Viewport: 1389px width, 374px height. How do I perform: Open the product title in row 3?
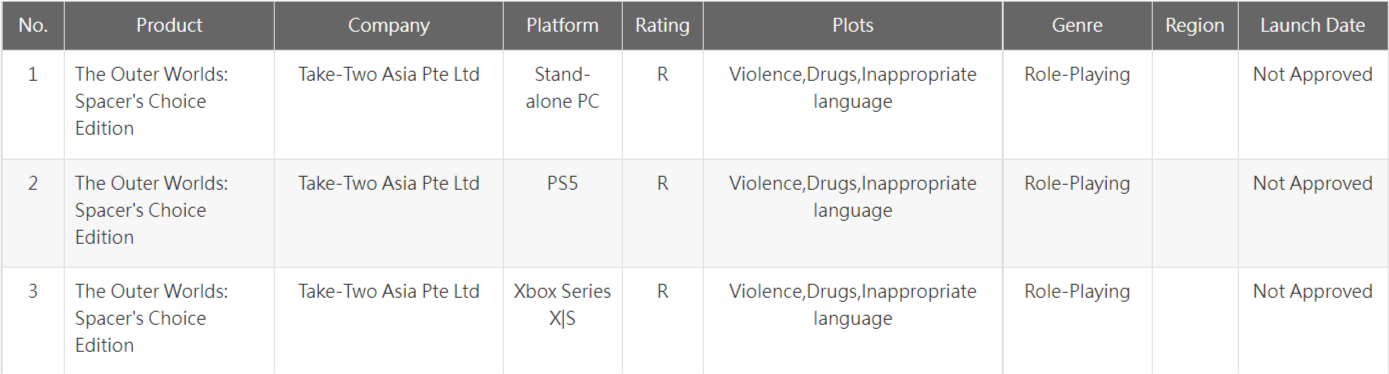(151, 318)
